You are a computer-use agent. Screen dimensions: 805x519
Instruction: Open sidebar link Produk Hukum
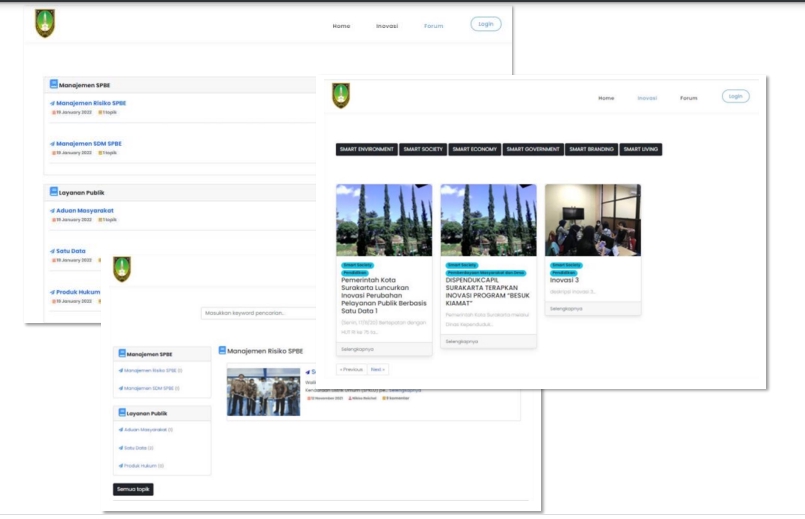tap(144, 466)
